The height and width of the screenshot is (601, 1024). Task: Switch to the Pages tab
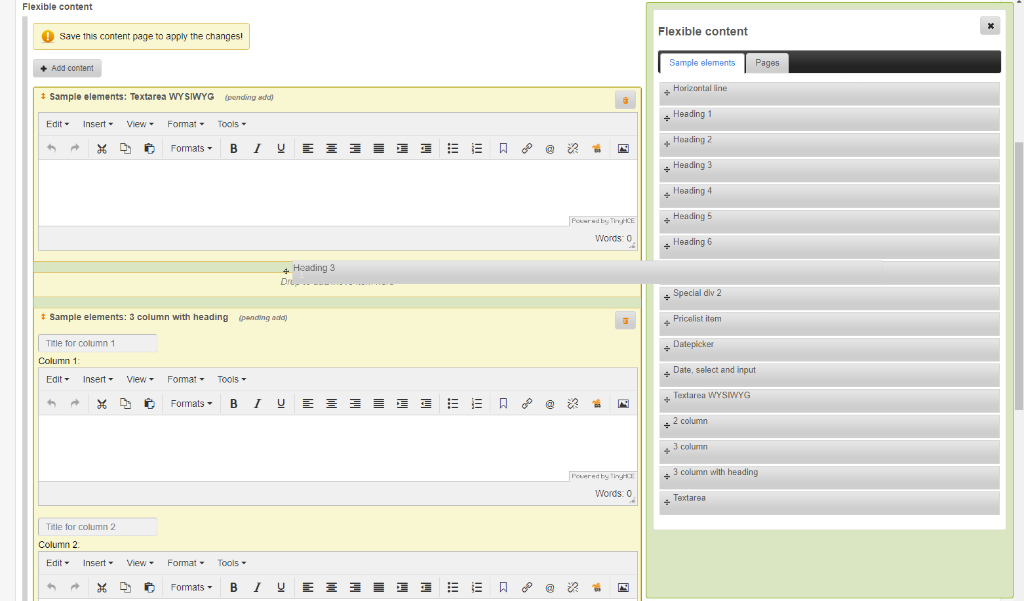767,63
